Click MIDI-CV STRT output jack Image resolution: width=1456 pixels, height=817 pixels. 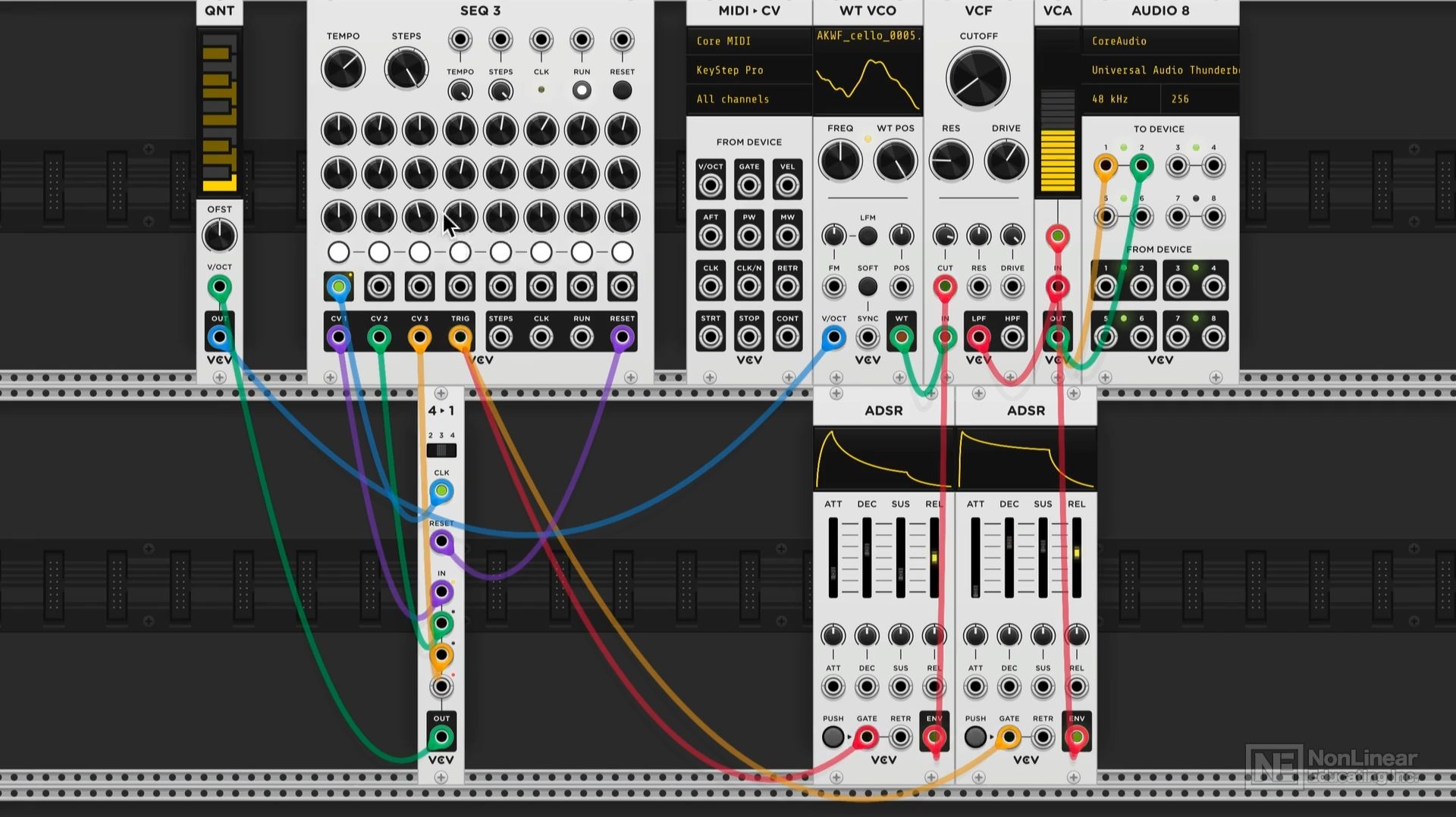(711, 337)
